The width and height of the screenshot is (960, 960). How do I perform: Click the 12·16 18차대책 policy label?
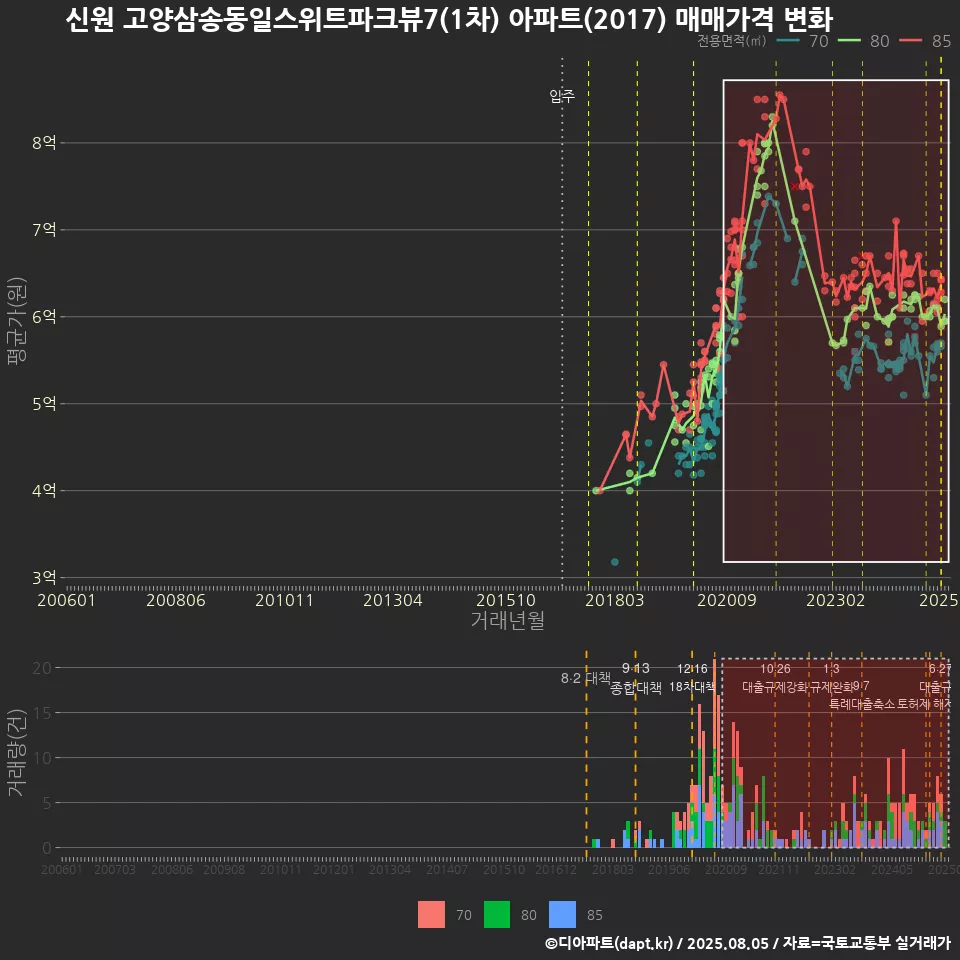[x=692, y=678]
